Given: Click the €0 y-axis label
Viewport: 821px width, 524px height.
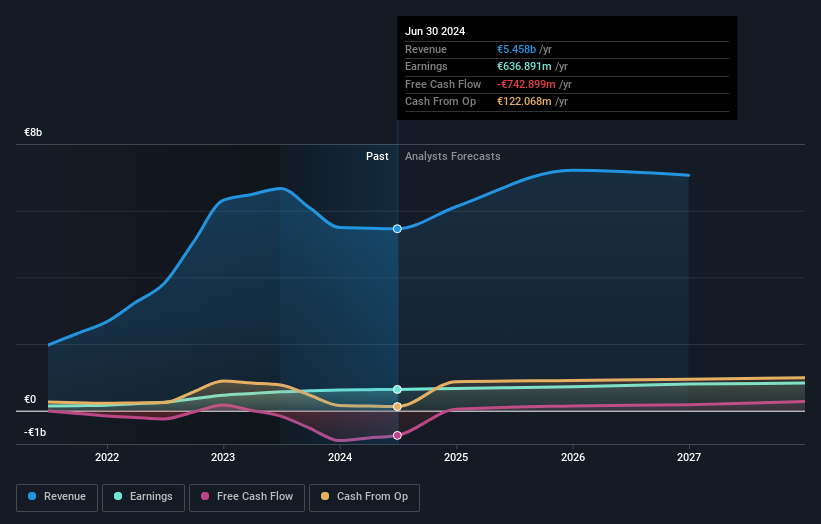Looking at the screenshot, I should click(30, 399).
